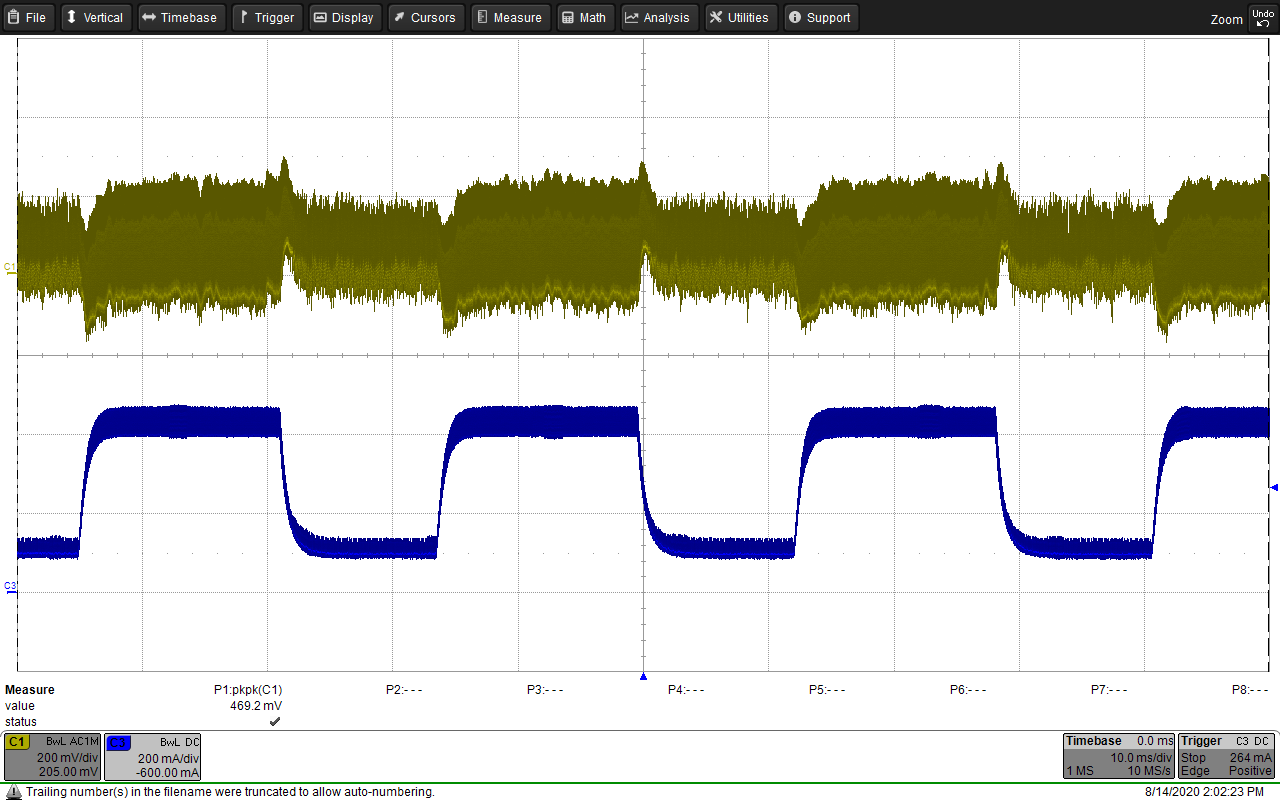Click the 200 mV/div scale in C1 box
This screenshot has width=1280, height=800.
[x=69, y=758]
